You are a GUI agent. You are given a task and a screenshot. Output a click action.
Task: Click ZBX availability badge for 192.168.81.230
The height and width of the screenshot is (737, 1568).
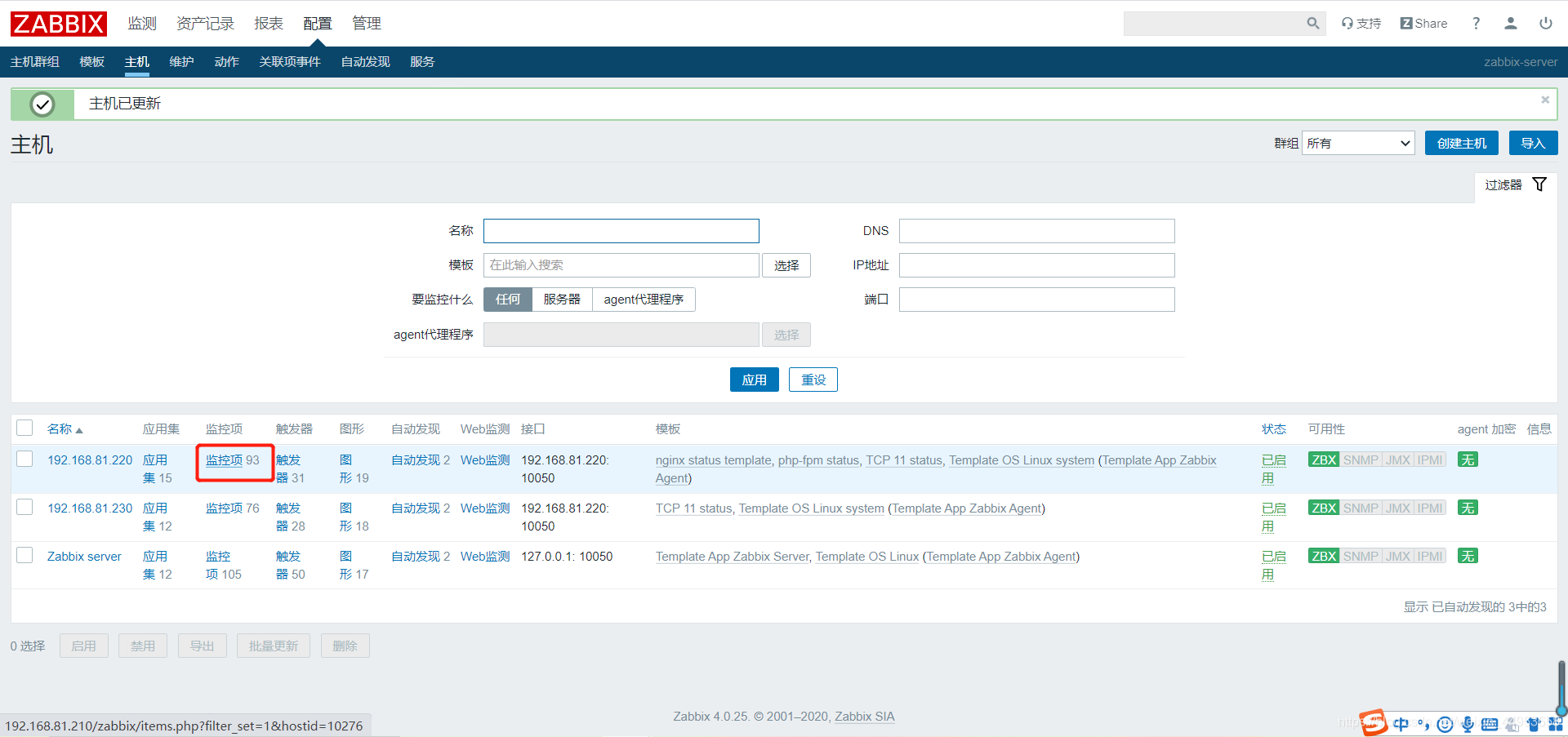coord(1324,508)
